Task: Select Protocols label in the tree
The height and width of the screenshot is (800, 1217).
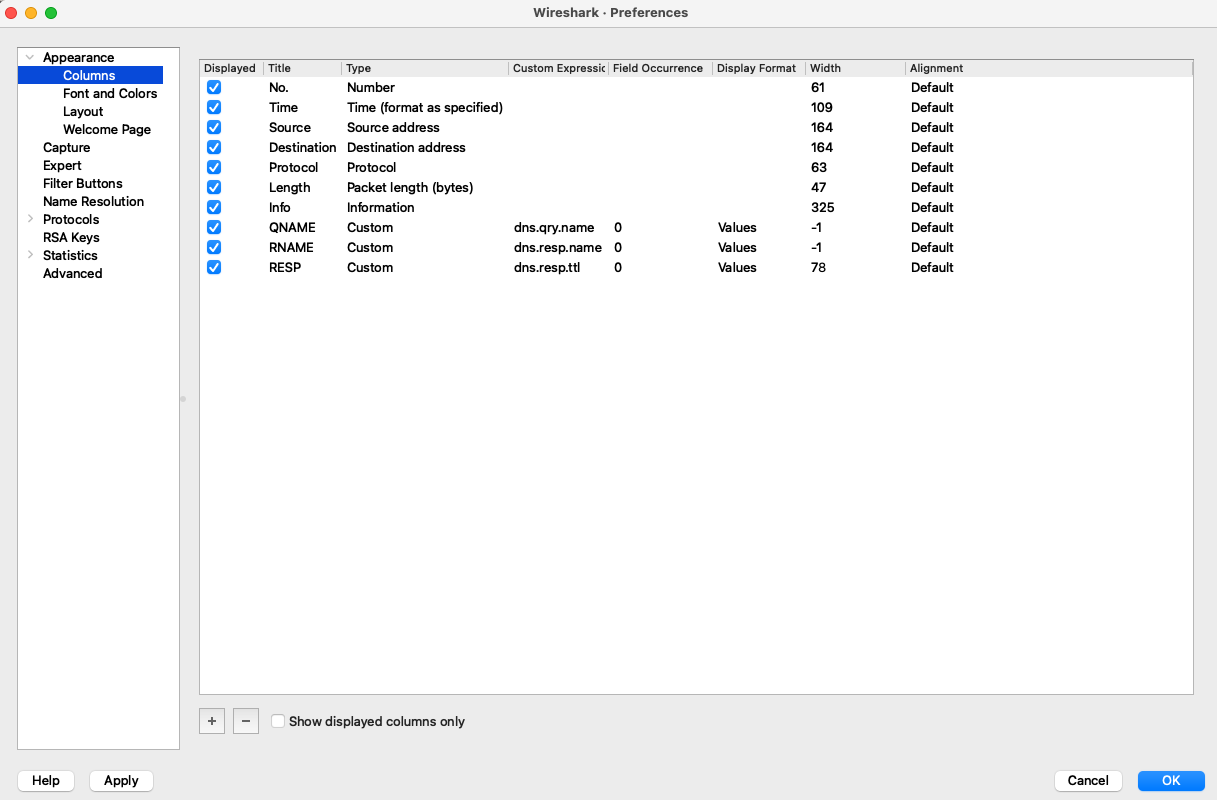Action: pyautogui.click(x=71, y=219)
